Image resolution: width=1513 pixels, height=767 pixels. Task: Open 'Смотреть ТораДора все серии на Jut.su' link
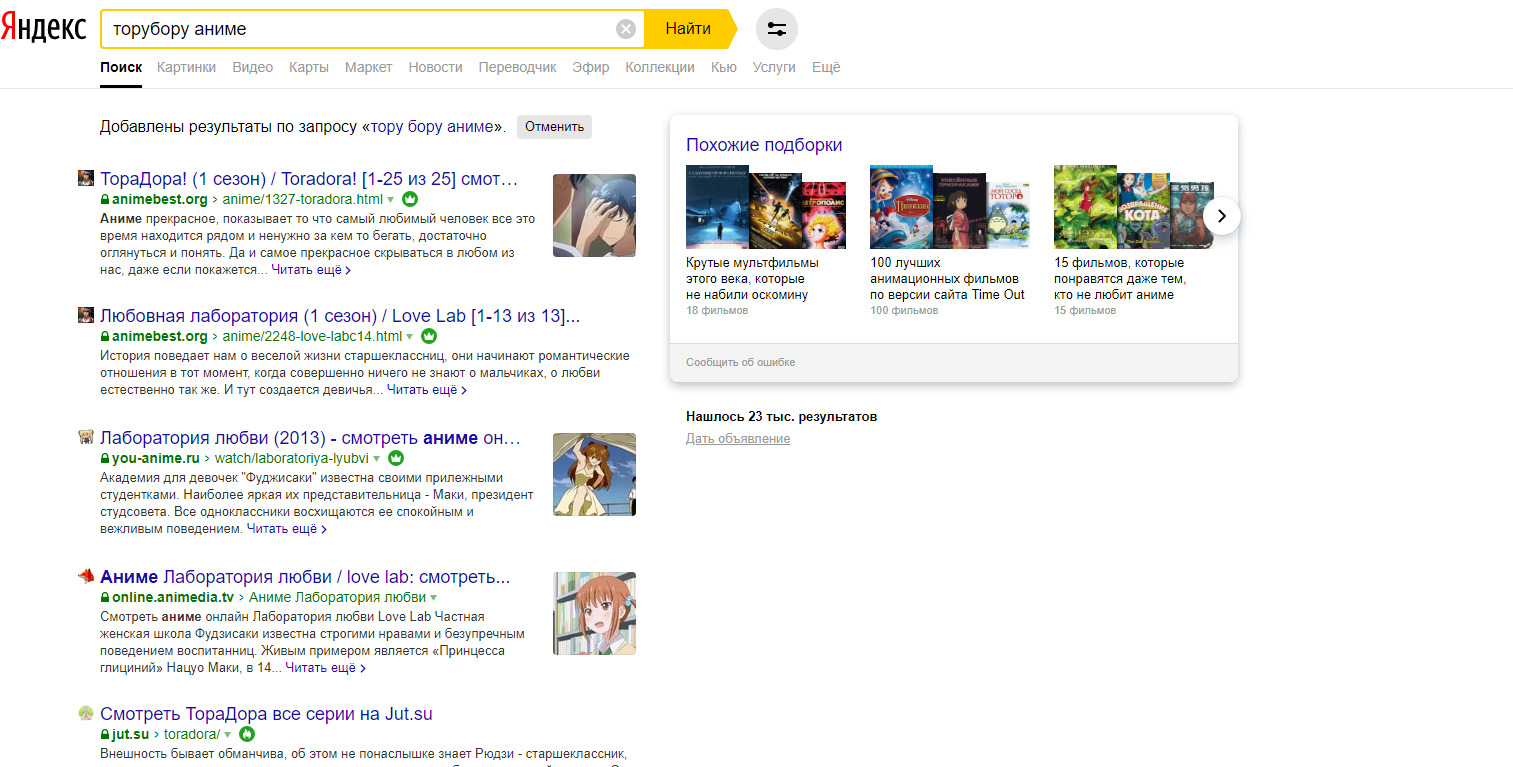(x=266, y=714)
